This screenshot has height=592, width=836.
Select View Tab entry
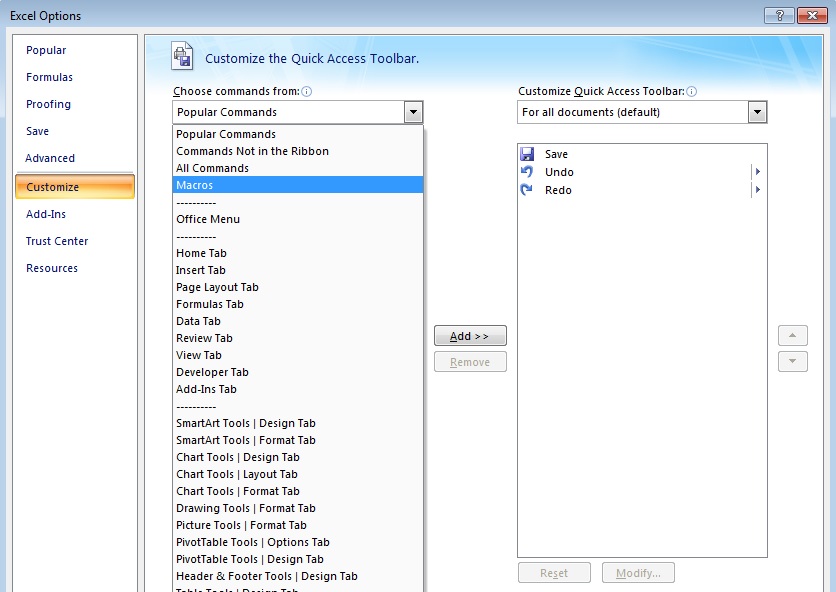coord(298,355)
